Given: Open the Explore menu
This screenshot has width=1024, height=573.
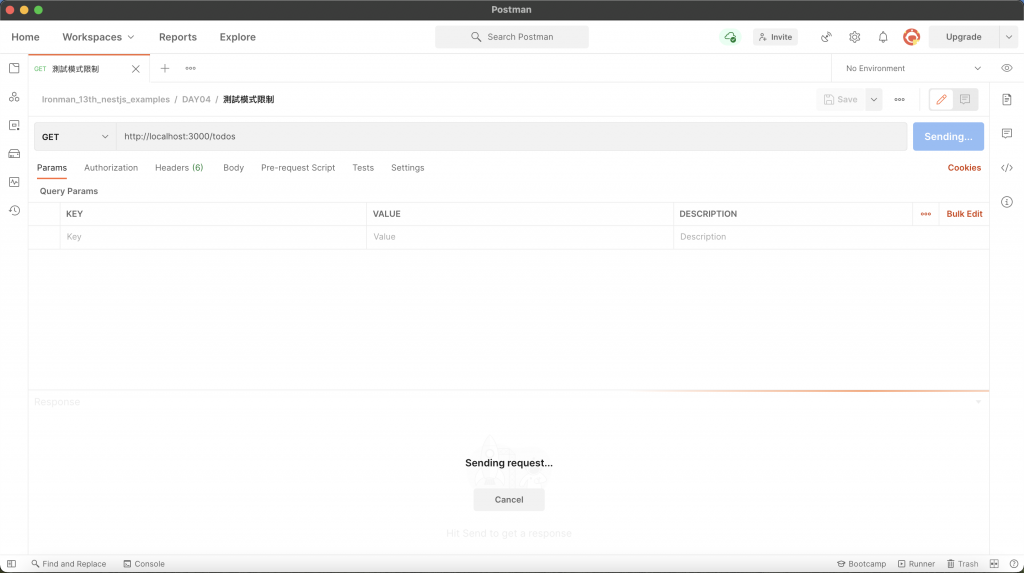Looking at the screenshot, I should pos(238,37).
